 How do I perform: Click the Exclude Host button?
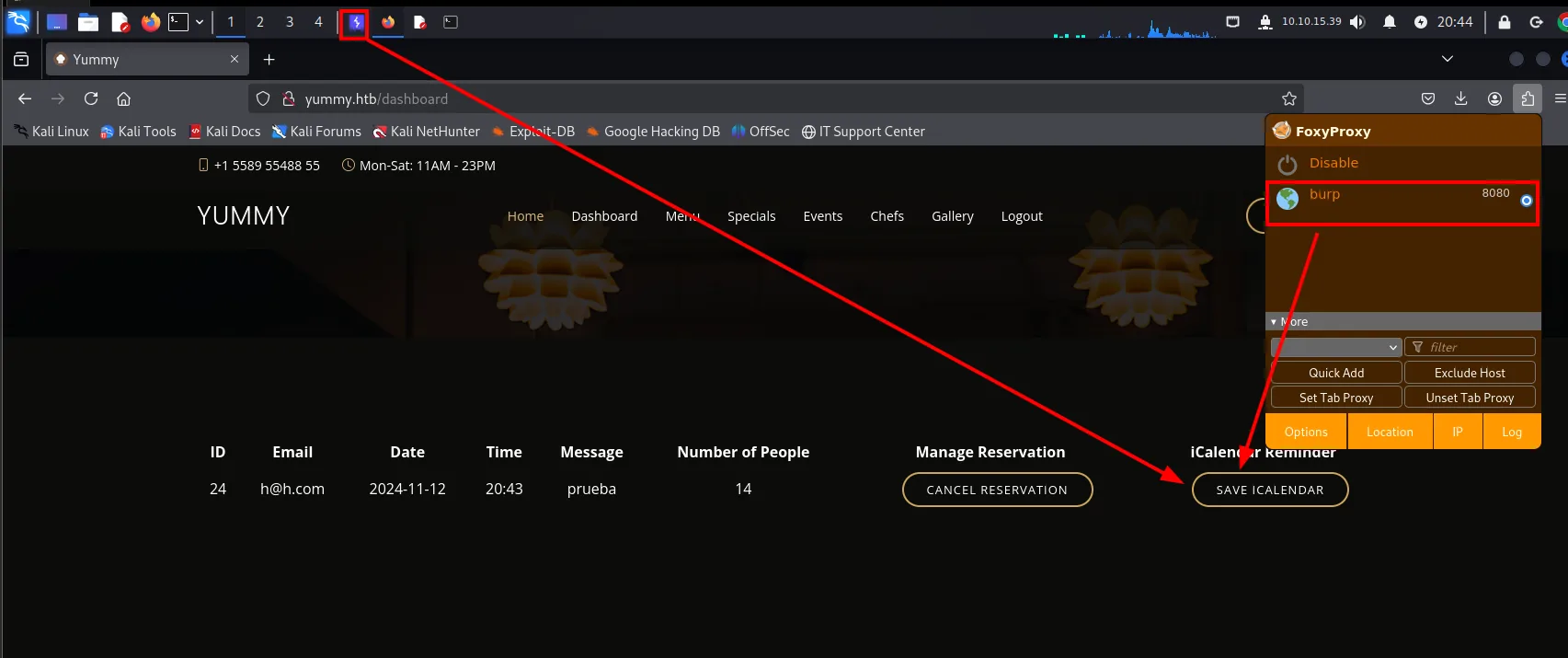[x=1470, y=373]
